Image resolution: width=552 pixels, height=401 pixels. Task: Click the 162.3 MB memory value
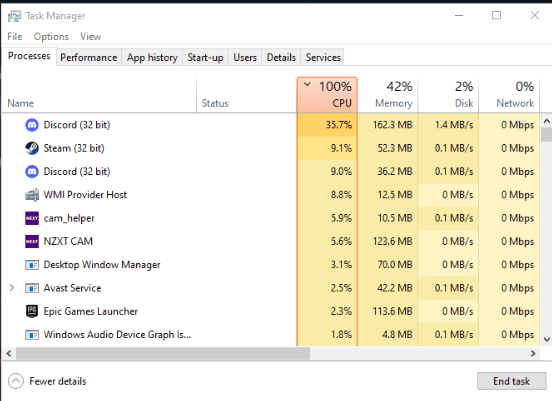coord(393,125)
